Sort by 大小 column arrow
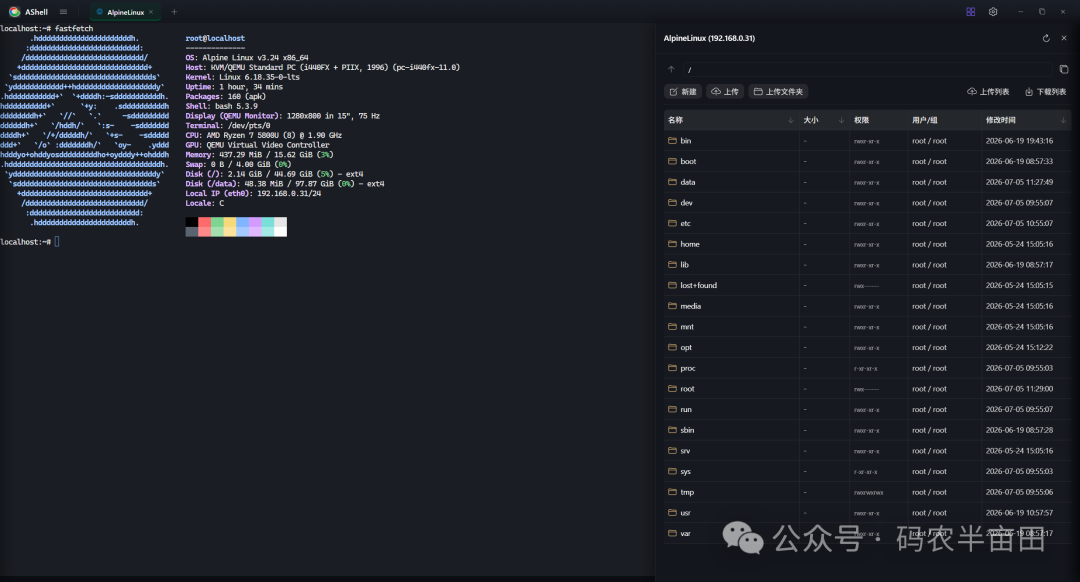The width and height of the screenshot is (1080, 582). (x=841, y=121)
